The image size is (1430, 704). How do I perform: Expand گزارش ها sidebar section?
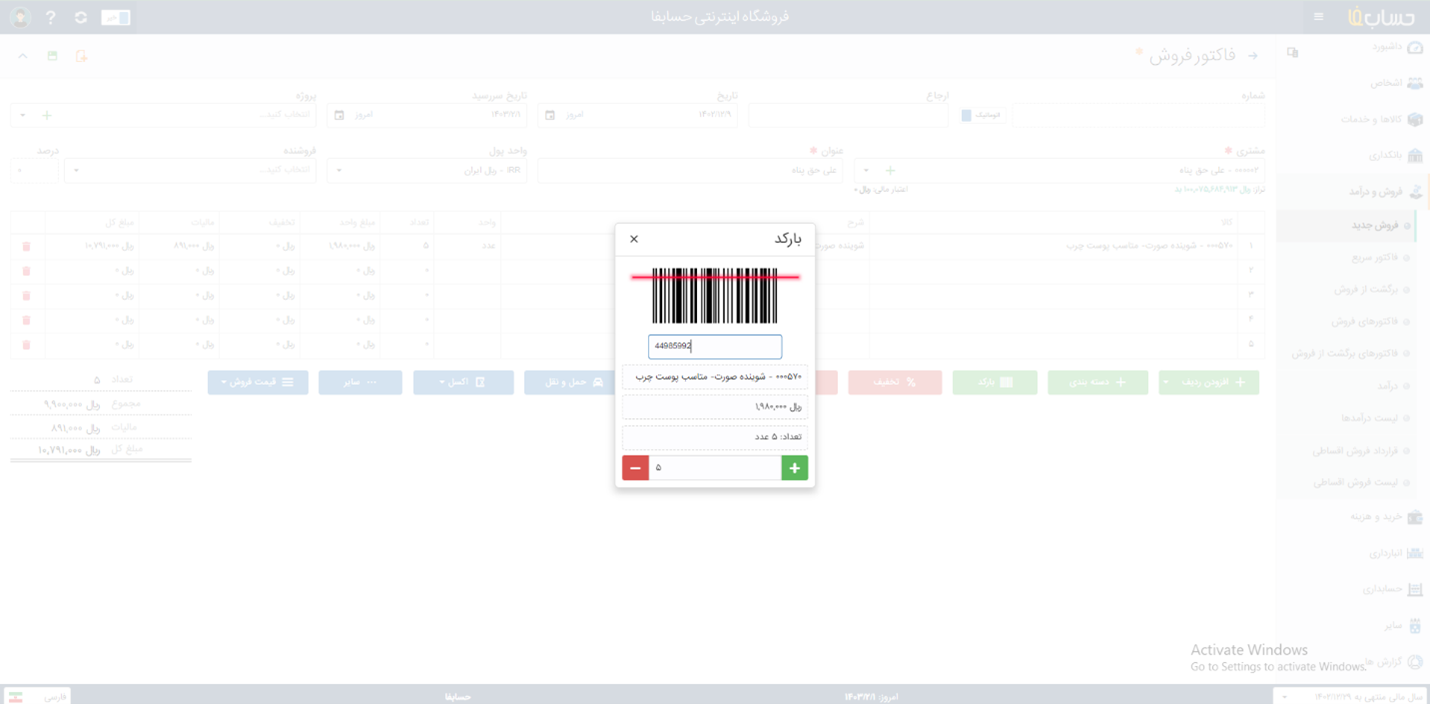pos(1394,661)
